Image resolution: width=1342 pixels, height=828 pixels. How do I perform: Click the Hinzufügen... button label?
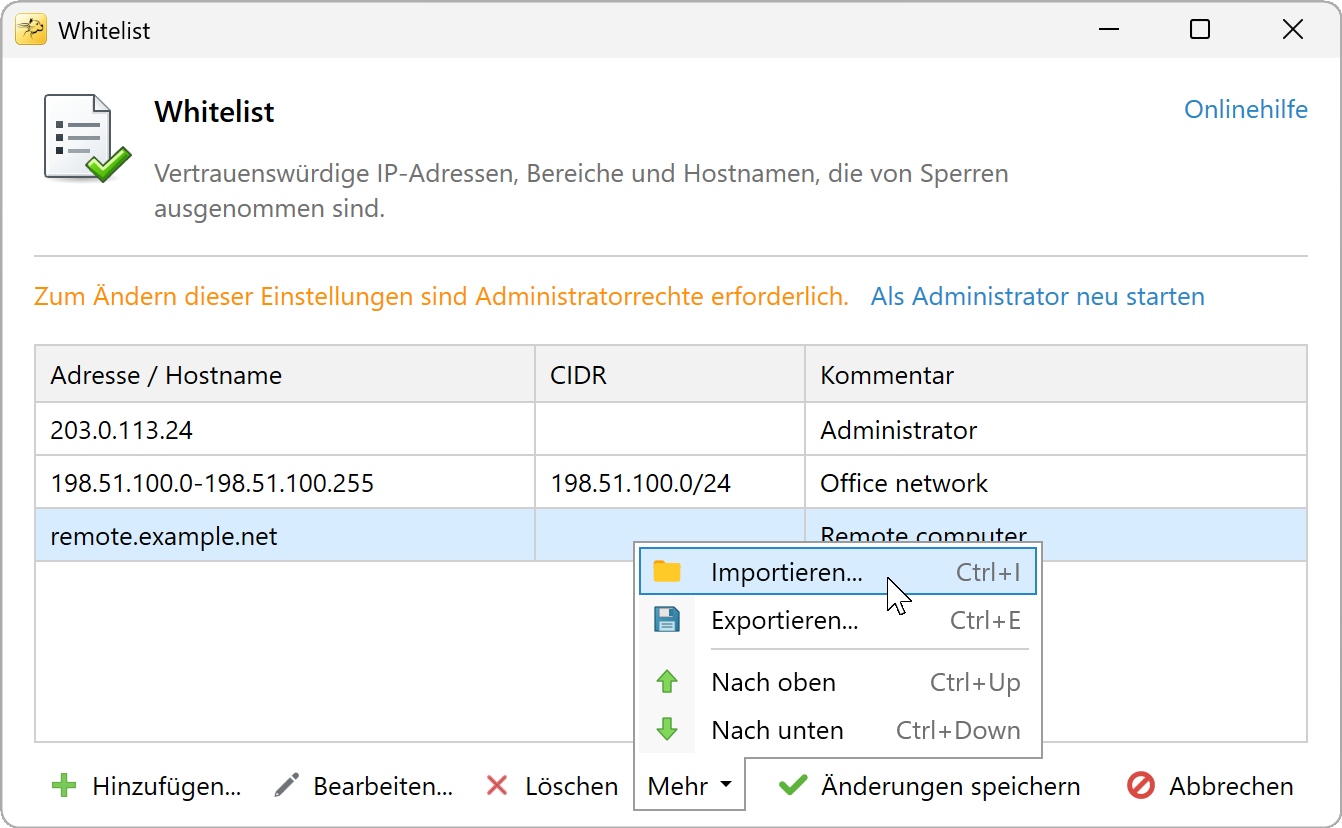(x=167, y=787)
